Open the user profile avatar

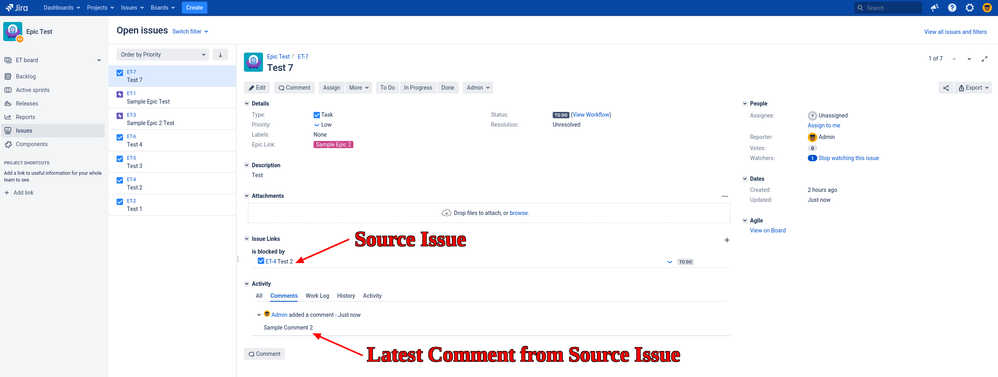[x=987, y=8]
